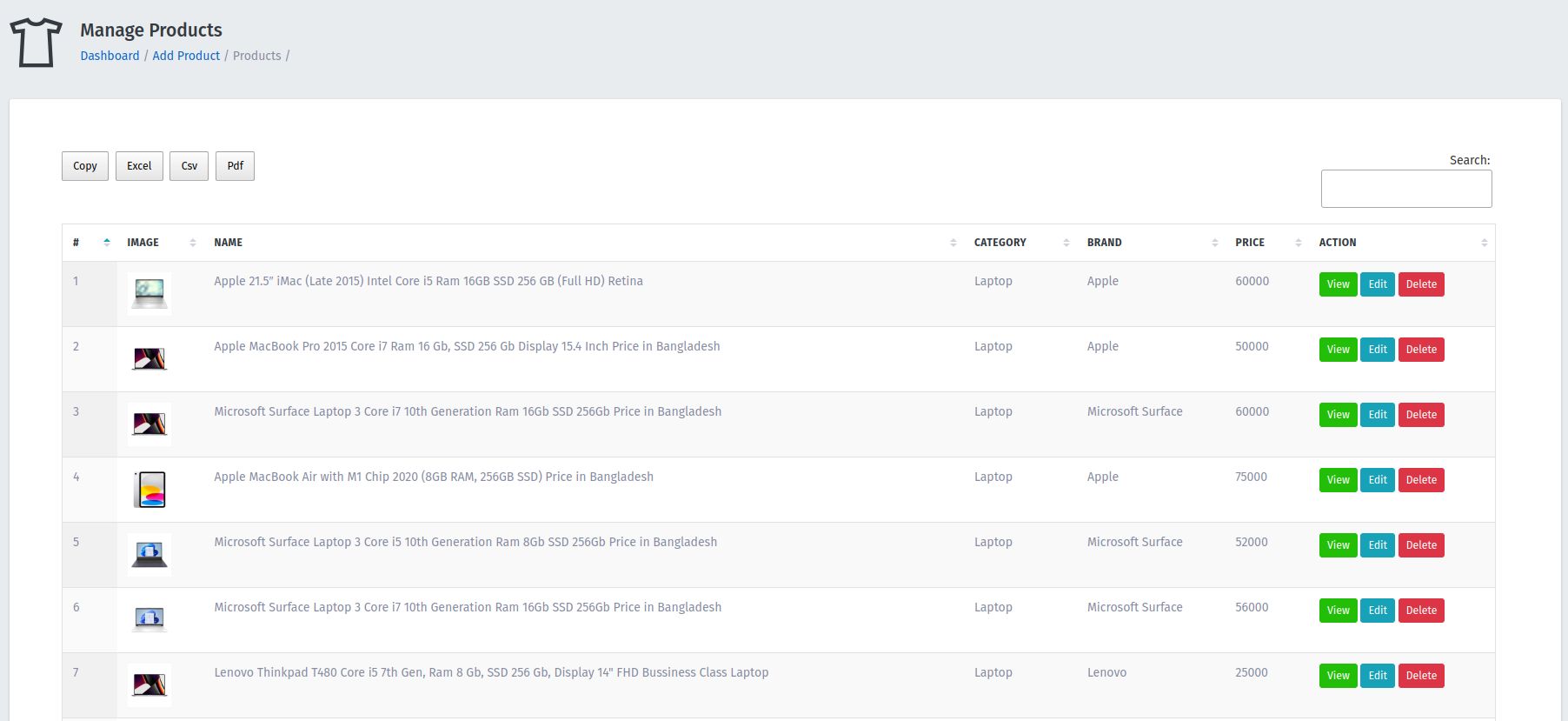Sort by the Action column arrow
Screen dimensions: 1568x721
point(1484,243)
